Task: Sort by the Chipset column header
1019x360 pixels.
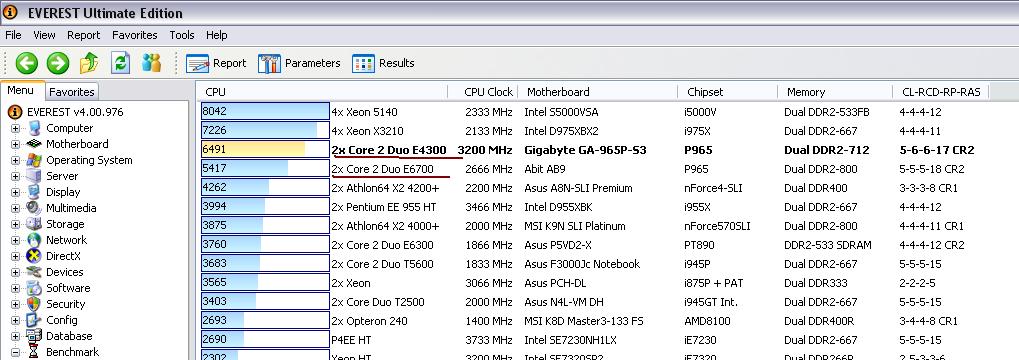Action: pyautogui.click(x=728, y=92)
